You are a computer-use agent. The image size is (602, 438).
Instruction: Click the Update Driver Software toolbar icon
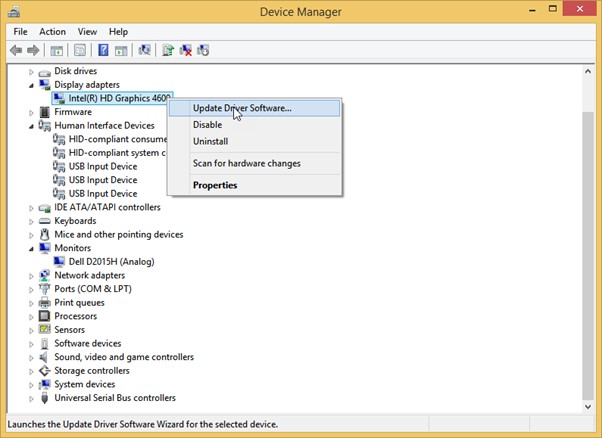(x=168, y=50)
